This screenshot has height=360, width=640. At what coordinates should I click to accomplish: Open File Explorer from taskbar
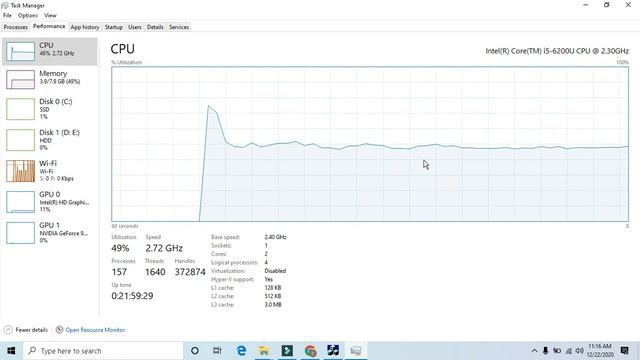point(264,351)
